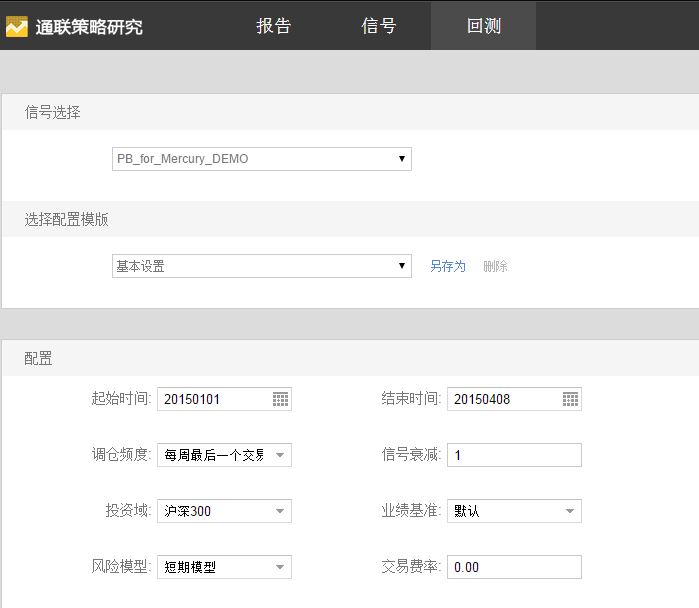Open the 业绩基准 默认 dropdown
699x608 pixels.
514,511
